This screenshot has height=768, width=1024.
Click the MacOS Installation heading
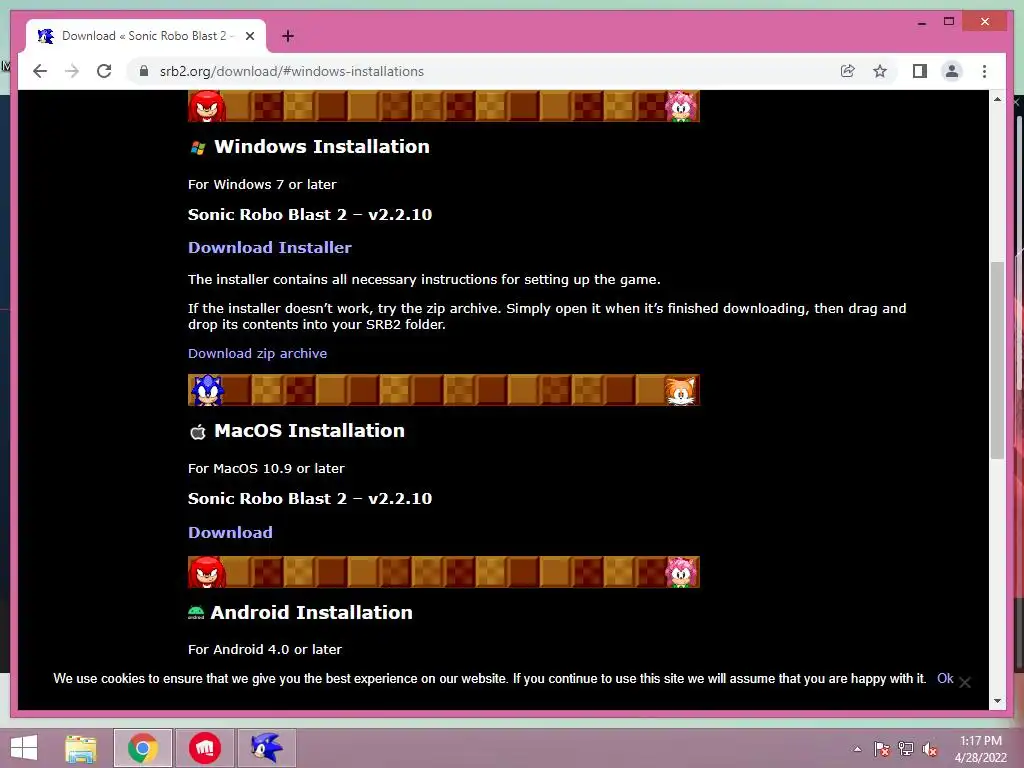click(310, 430)
